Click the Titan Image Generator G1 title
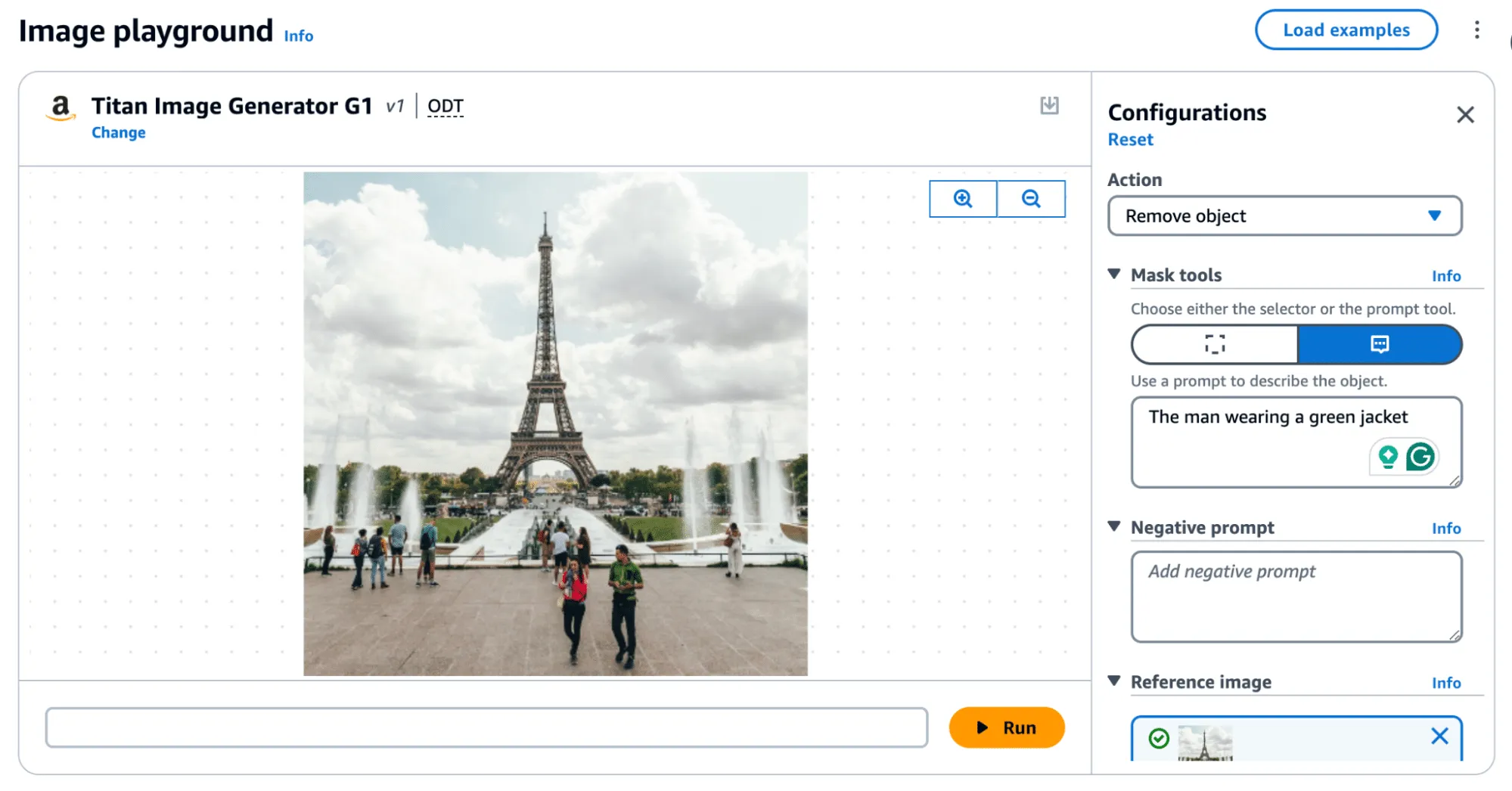1512x791 pixels. (232, 107)
